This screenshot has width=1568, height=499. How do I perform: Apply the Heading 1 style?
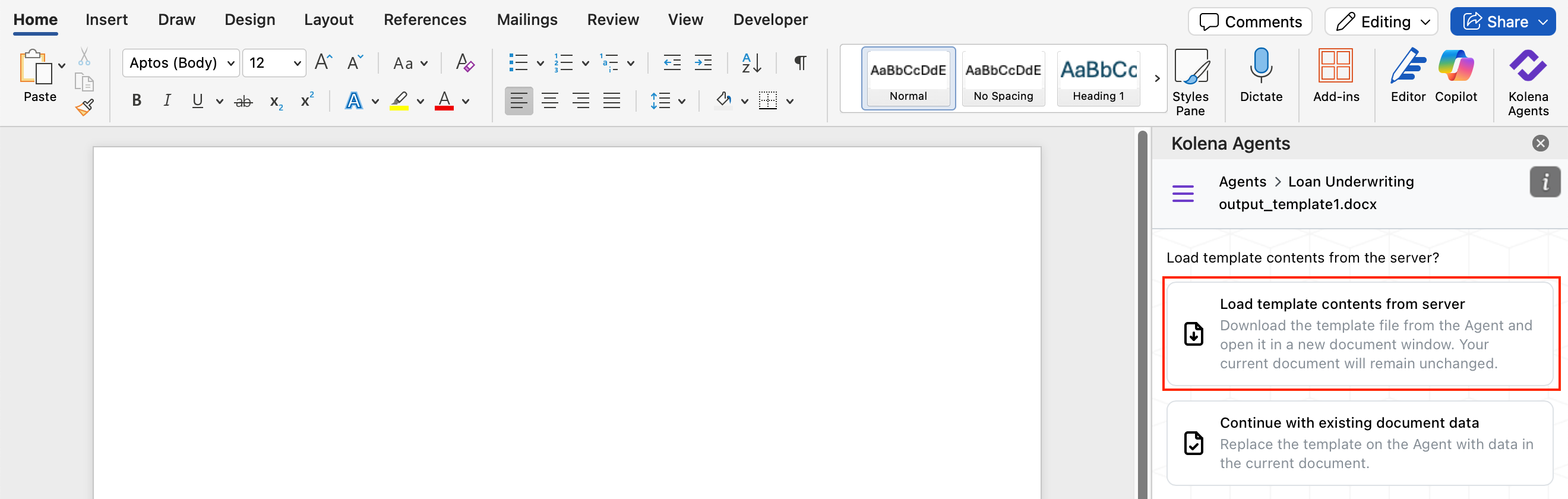point(1098,78)
